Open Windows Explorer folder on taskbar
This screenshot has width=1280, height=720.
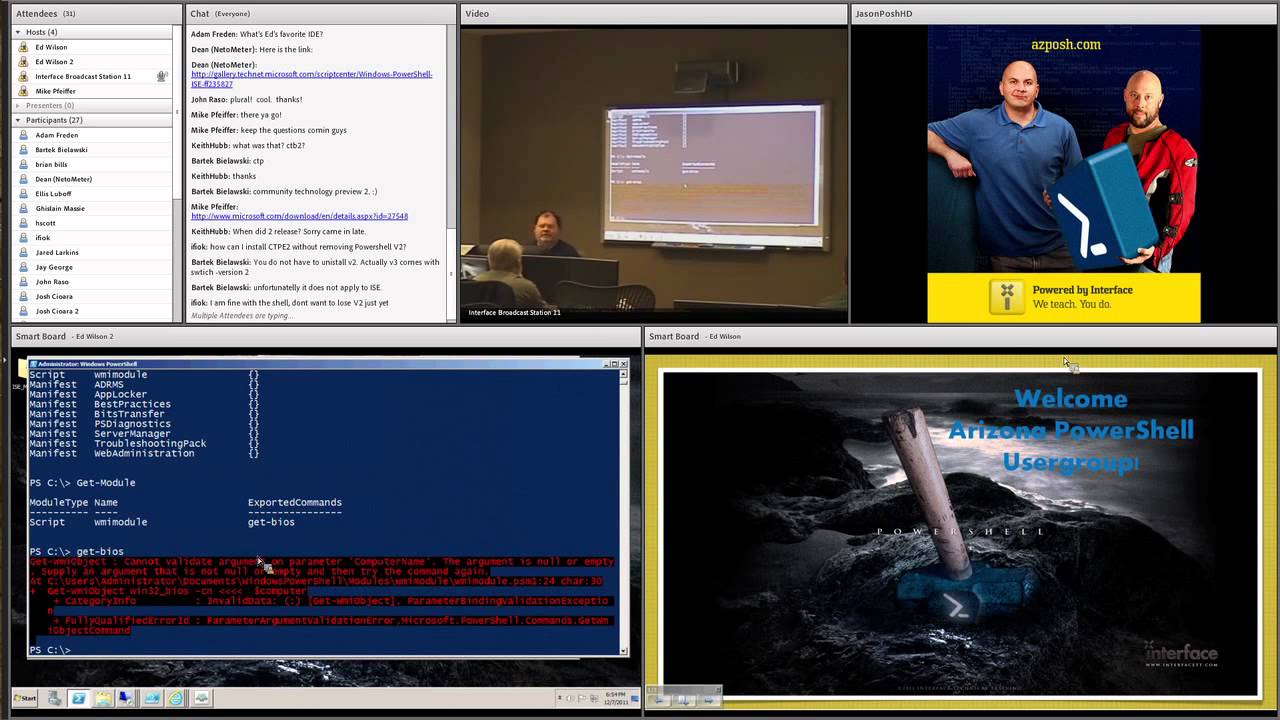103,698
